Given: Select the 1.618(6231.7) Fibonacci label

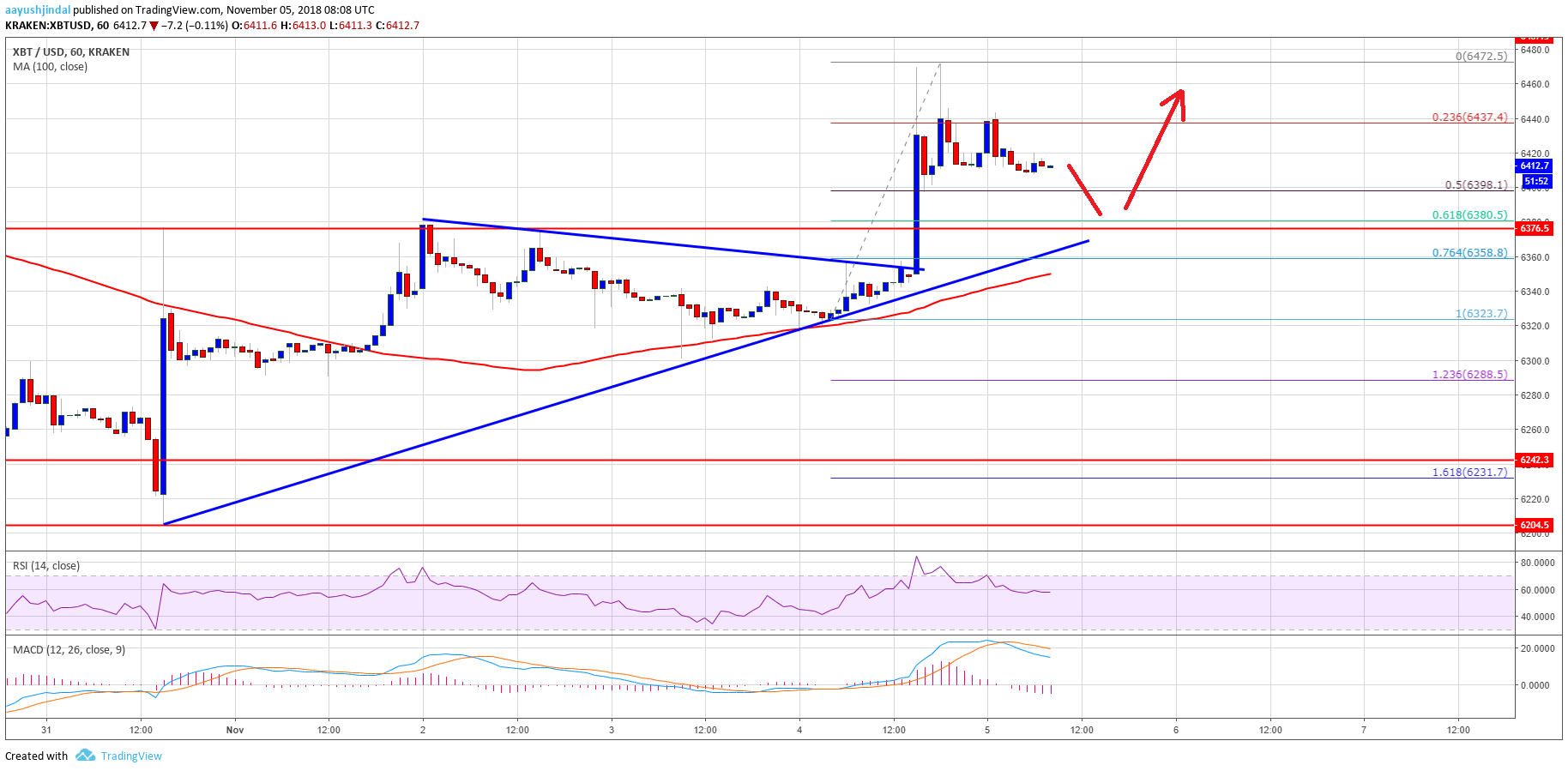Looking at the screenshot, I should (1469, 473).
